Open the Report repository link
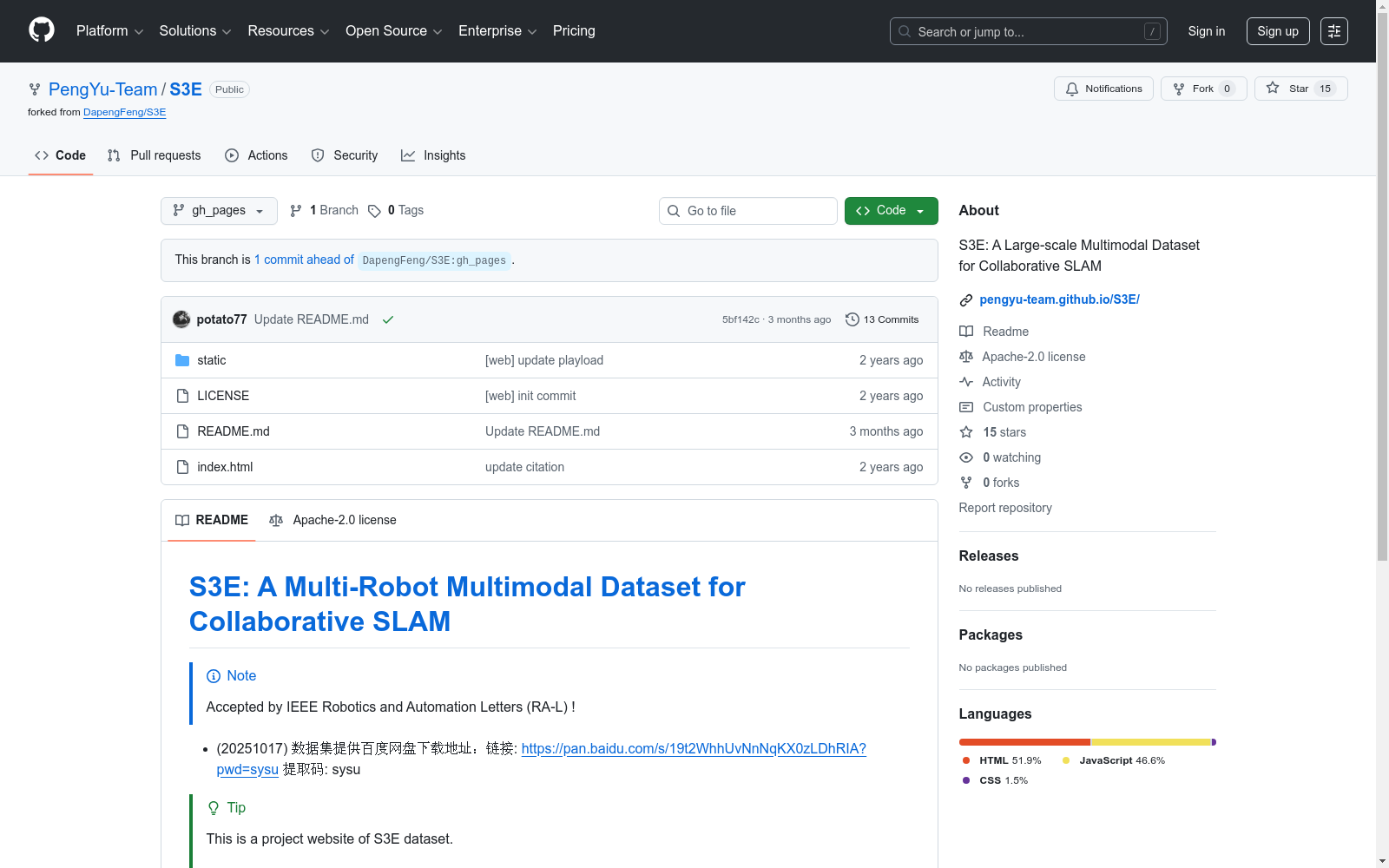The height and width of the screenshot is (868, 1389). click(1005, 508)
